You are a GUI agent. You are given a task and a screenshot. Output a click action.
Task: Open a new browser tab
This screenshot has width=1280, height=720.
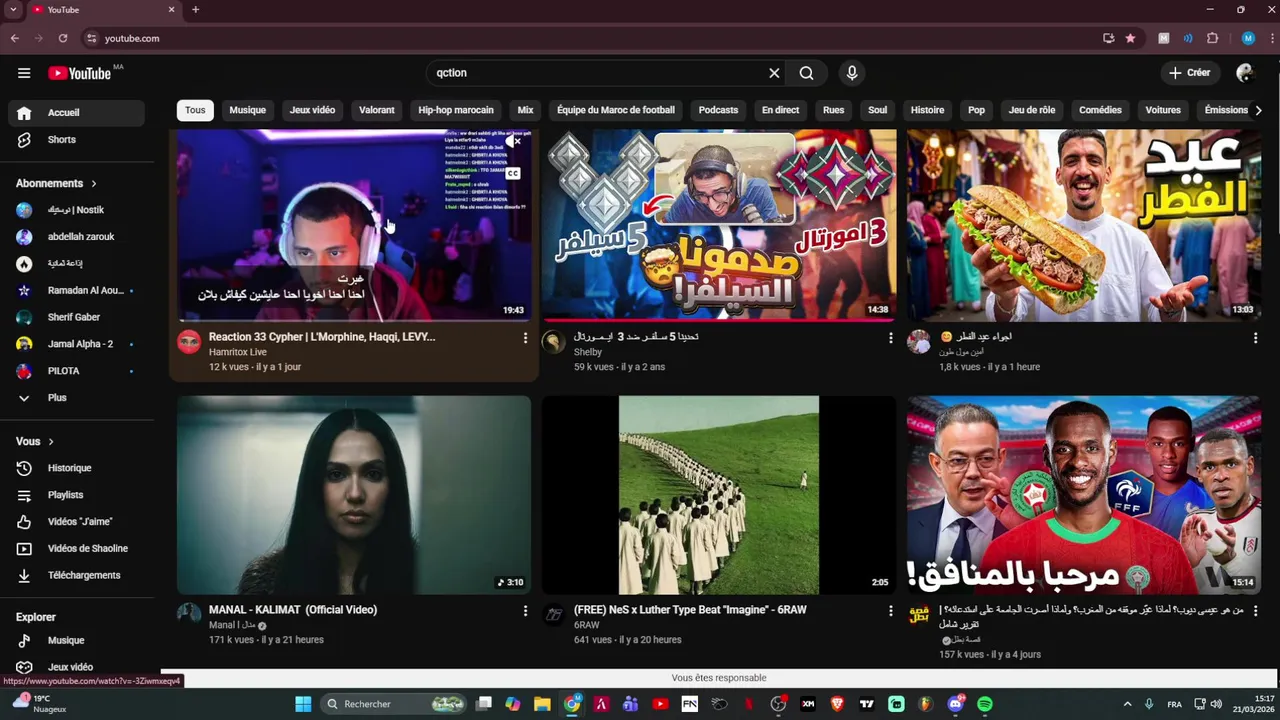tap(195, 10)
